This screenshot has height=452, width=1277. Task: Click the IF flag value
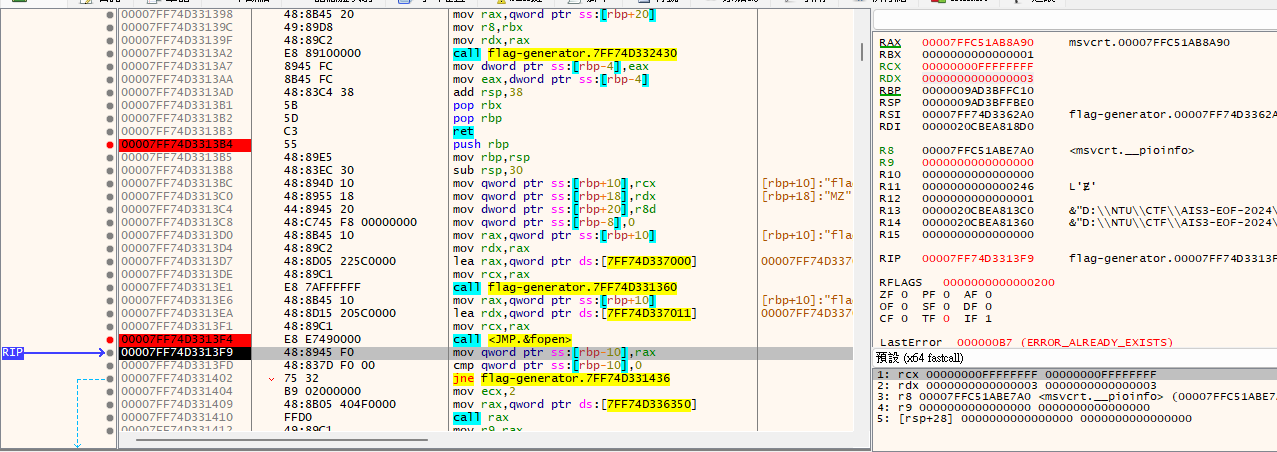[987, 318]
